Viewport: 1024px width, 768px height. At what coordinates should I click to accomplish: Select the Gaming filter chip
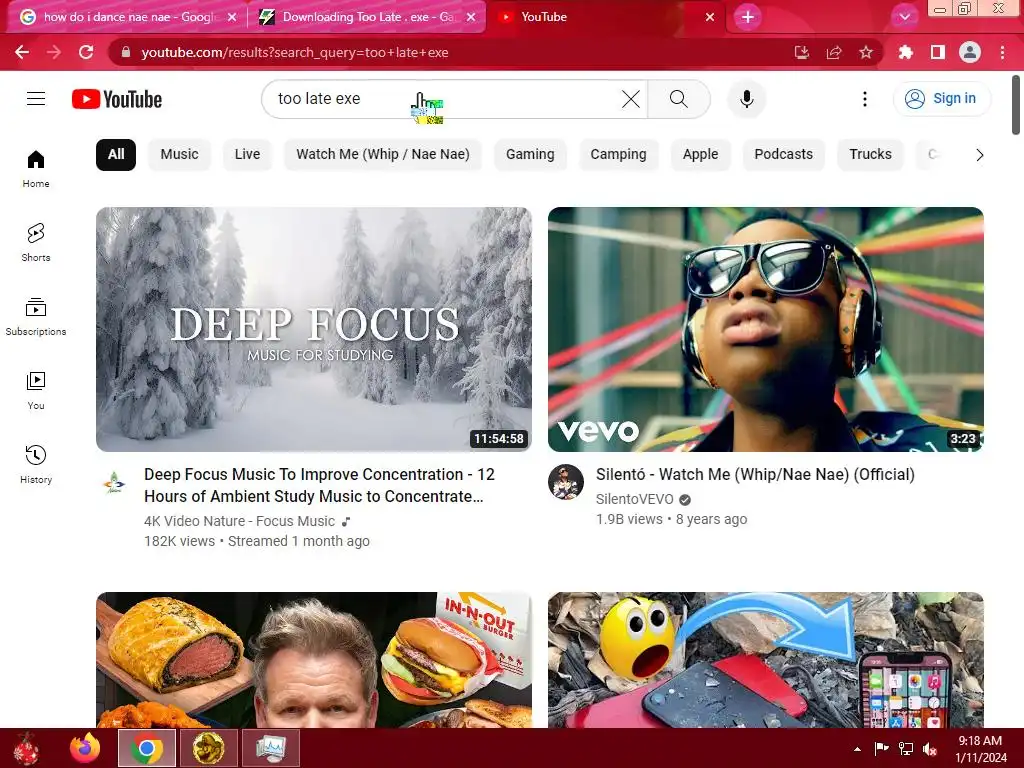530,155
